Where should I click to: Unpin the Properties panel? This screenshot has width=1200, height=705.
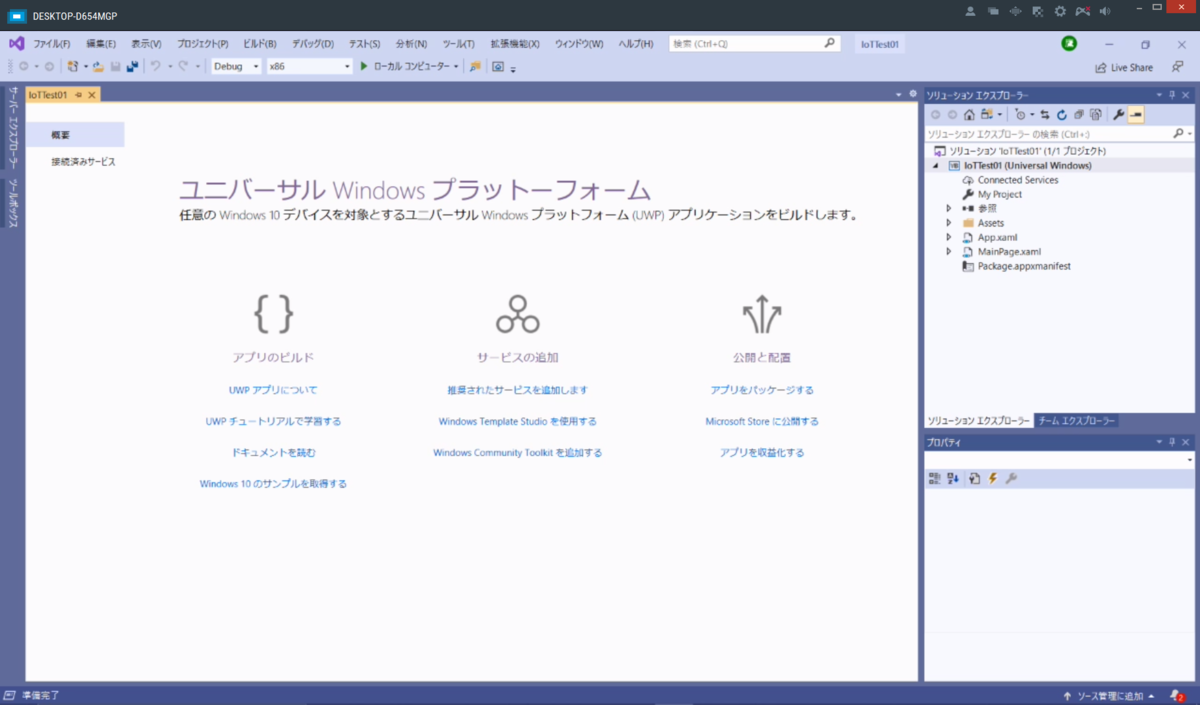pyautogui.click(x=1171, y=441)
